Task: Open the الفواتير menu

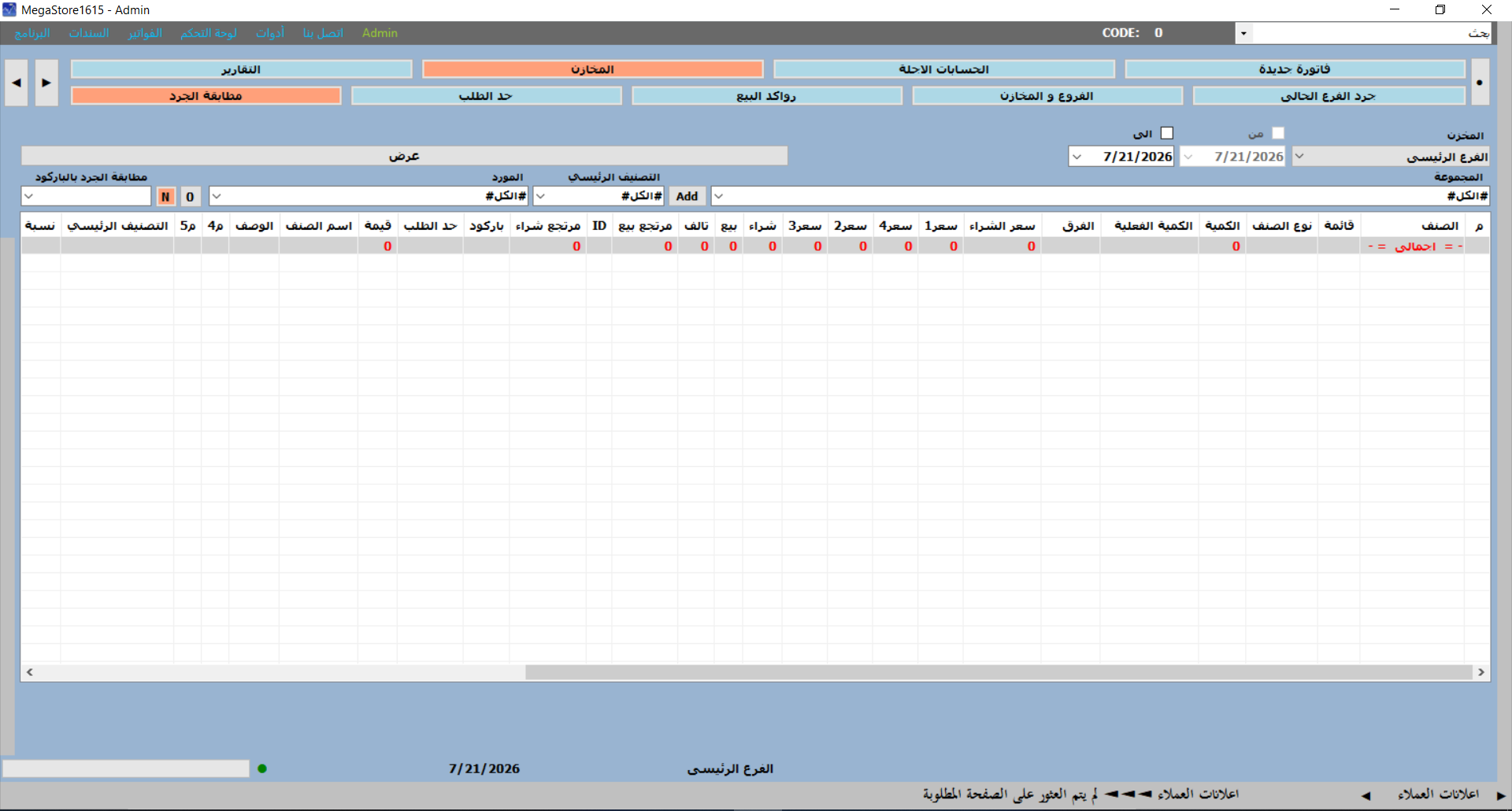Action: click(145, 33)
